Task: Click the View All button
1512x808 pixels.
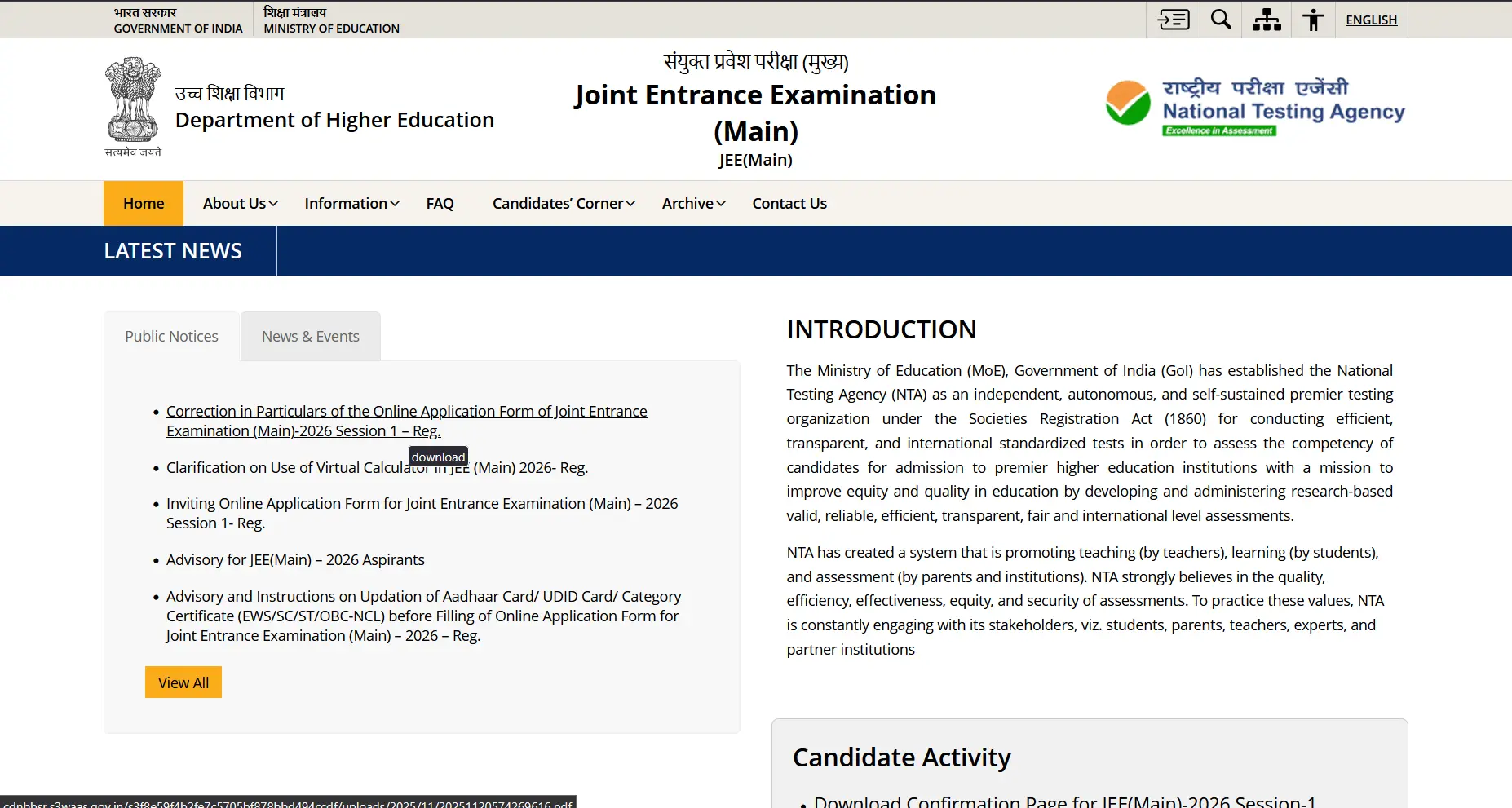Action: tap(183, 682)
